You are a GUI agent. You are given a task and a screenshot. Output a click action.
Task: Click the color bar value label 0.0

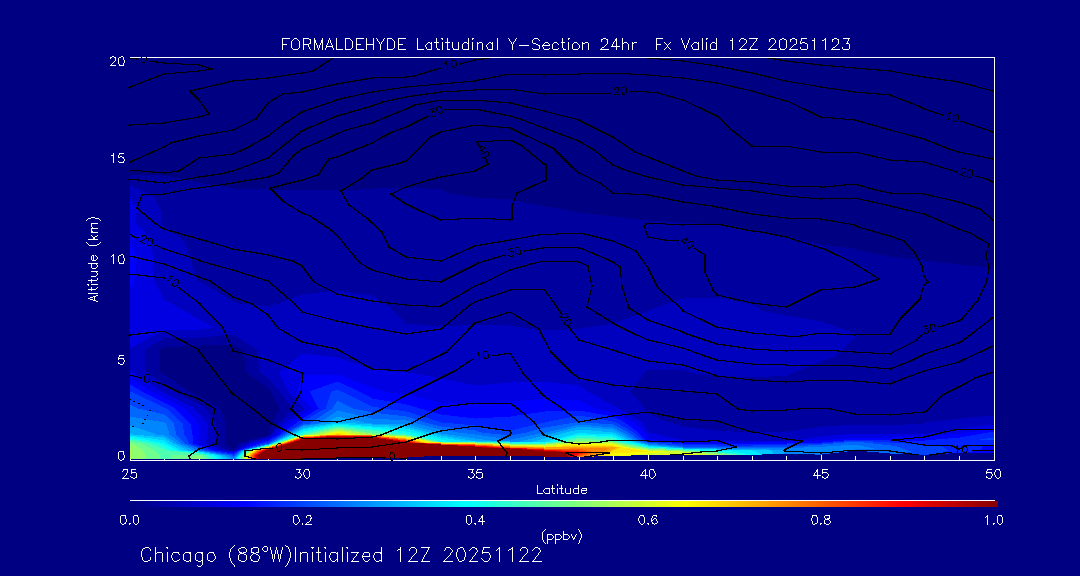click(130, 520)
